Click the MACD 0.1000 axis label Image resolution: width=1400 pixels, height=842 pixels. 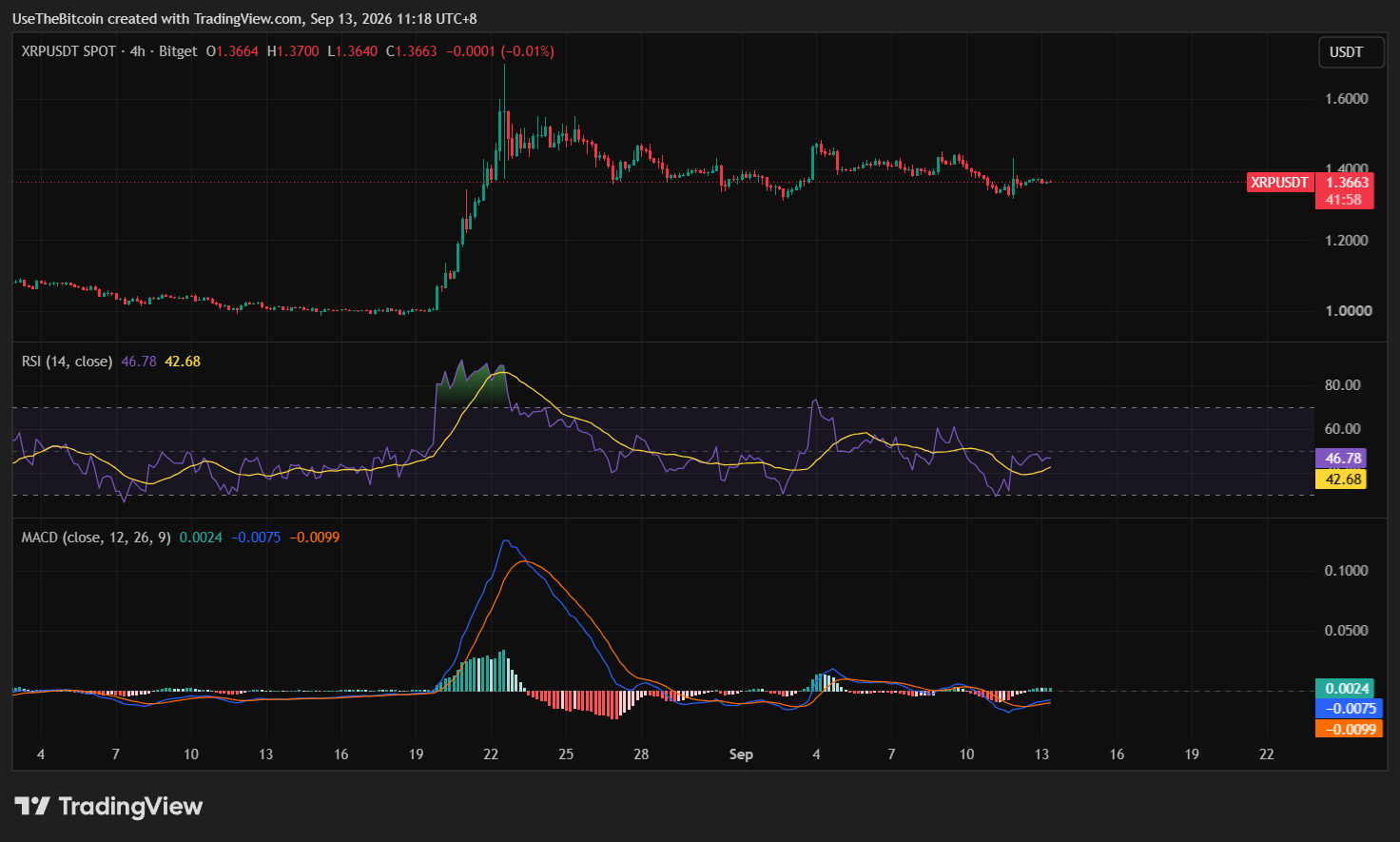(x=1347, y=571)
